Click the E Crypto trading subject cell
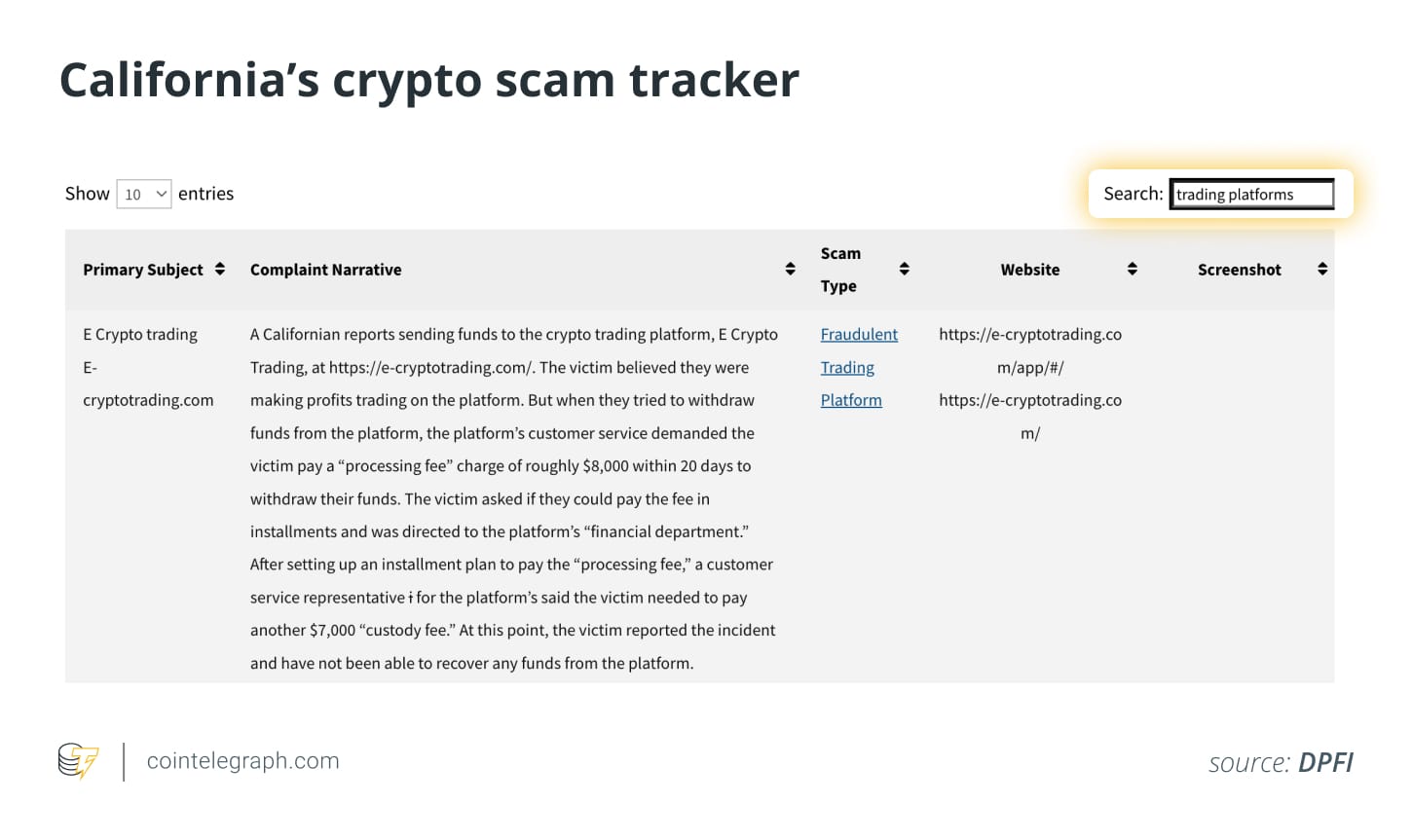Screen dimensions: 1412x840 (x=140, y=335)
